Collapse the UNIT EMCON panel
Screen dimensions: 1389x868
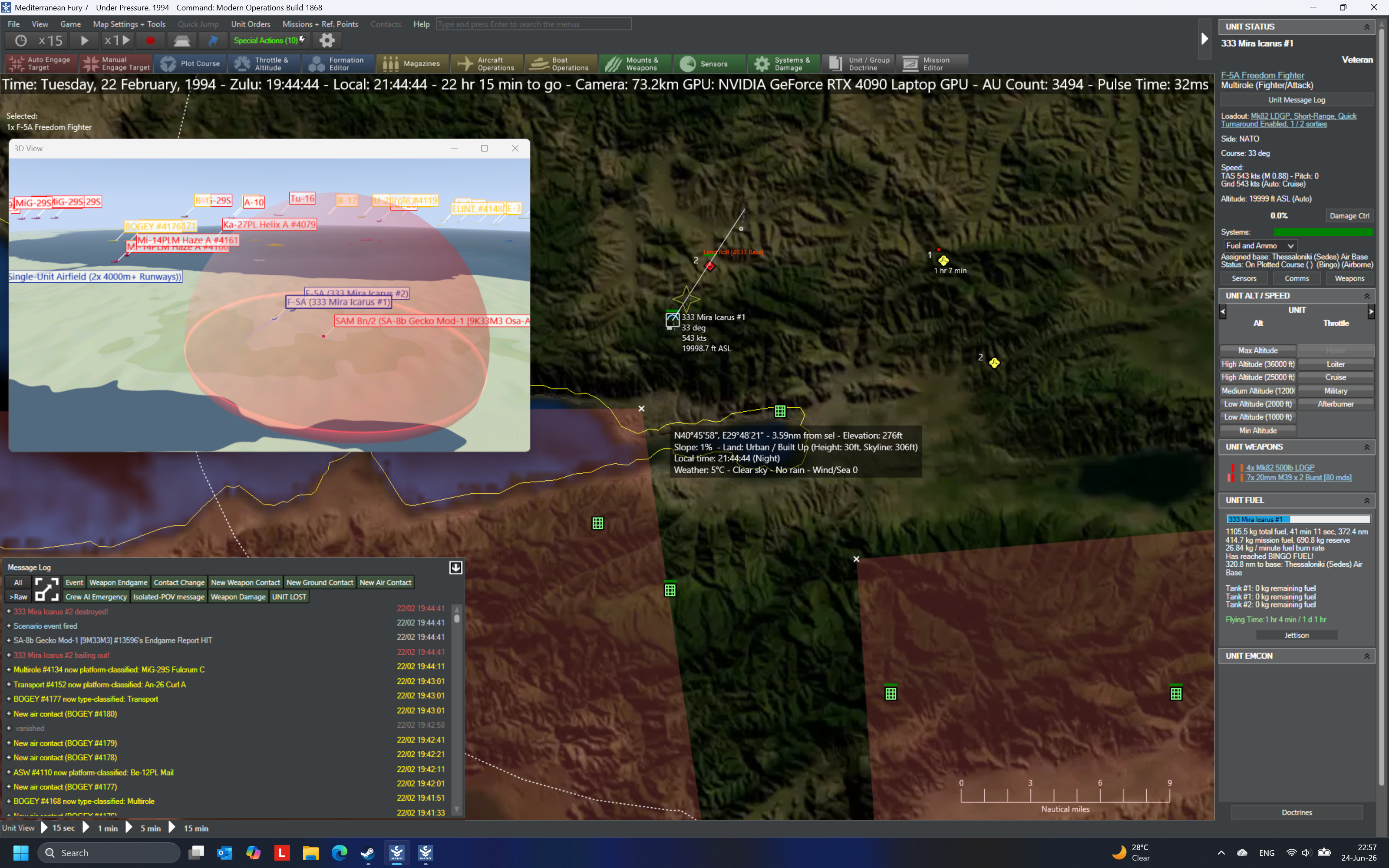[x=1366, y=656]
